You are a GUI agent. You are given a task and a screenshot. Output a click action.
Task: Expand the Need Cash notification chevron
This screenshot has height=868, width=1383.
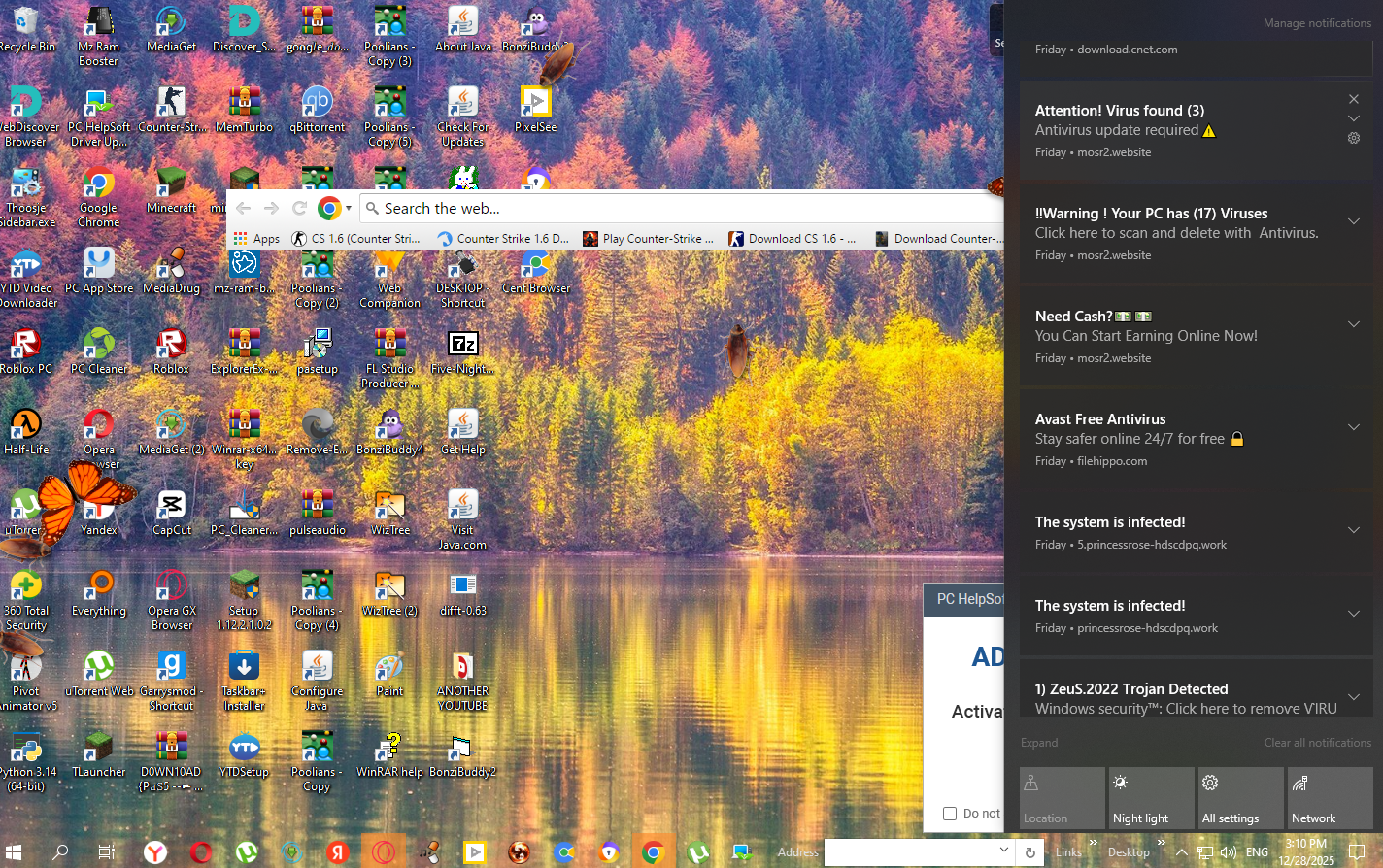1354,324
